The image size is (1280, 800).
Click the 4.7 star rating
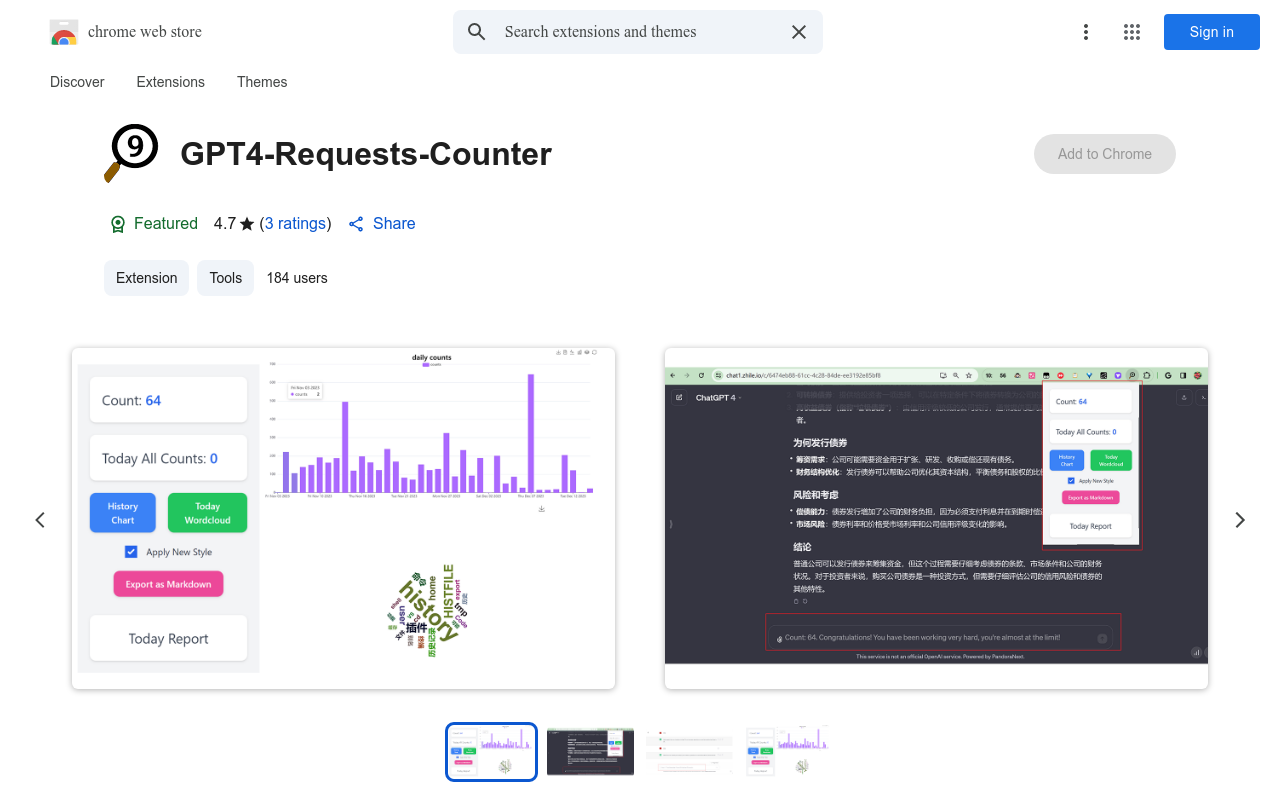(234, 224)
